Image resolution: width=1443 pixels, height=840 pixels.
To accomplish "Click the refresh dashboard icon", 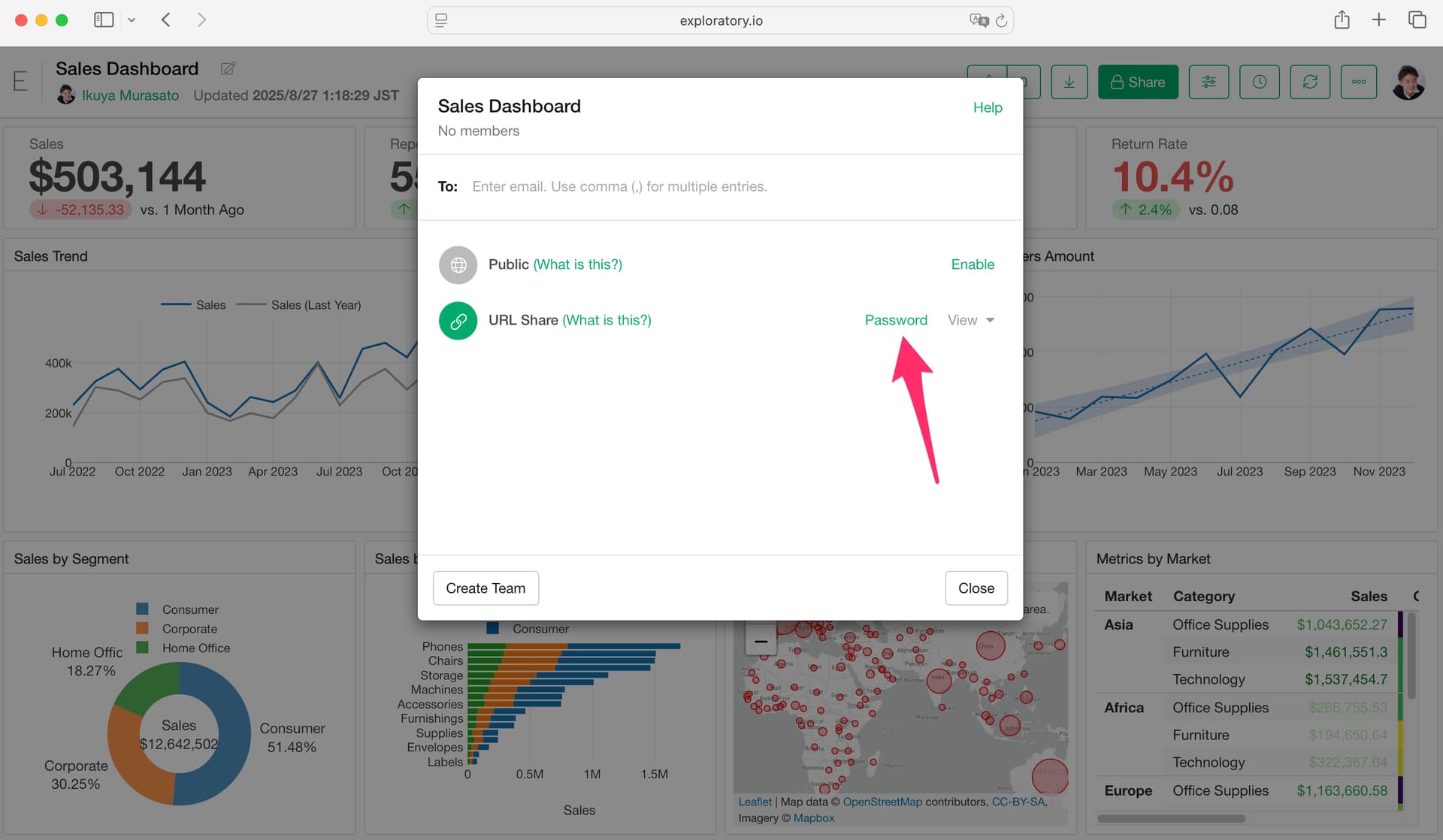I will tap(1309, 82).
